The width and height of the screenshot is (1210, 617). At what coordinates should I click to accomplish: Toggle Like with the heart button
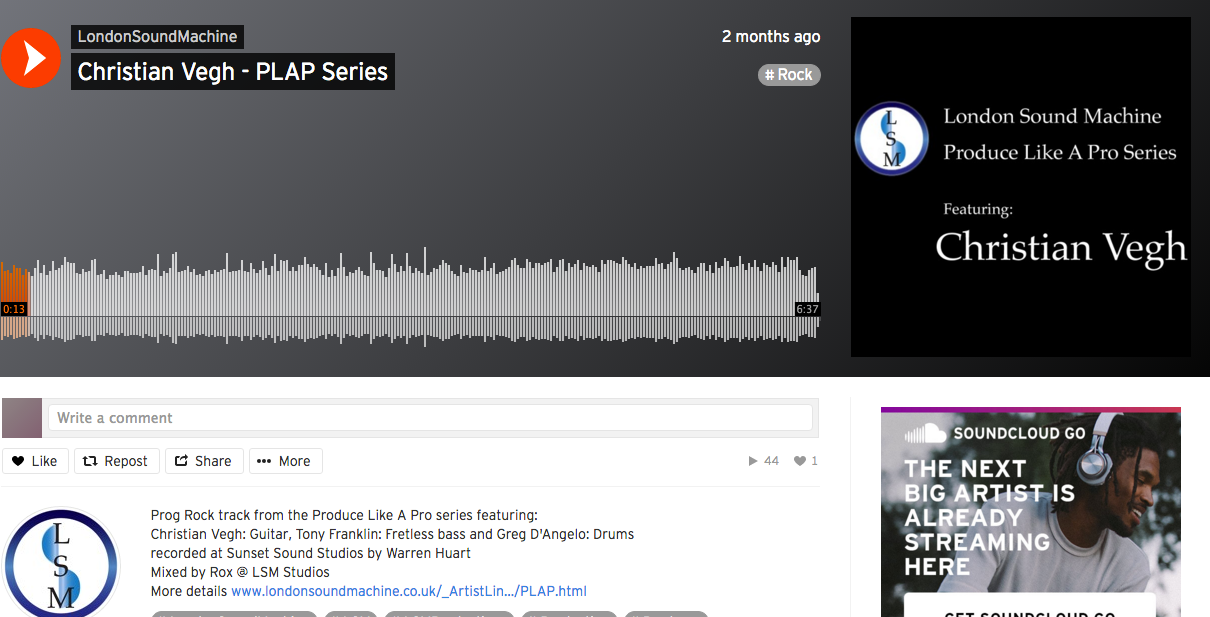[x=36, y=461]
